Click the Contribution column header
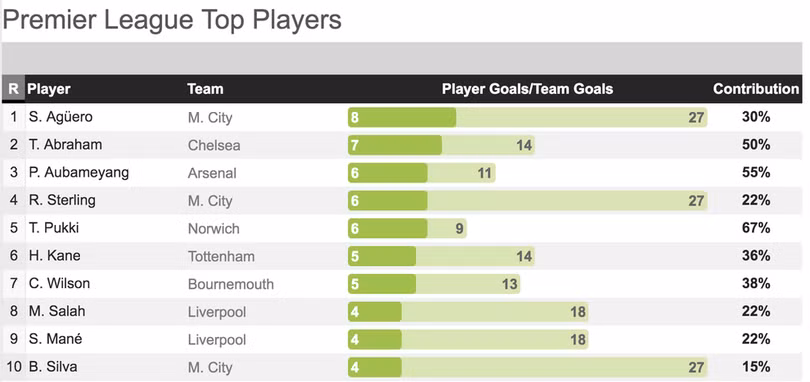This screenshot has width=810, height=382. pyautogui.click(x=756, y=89)
